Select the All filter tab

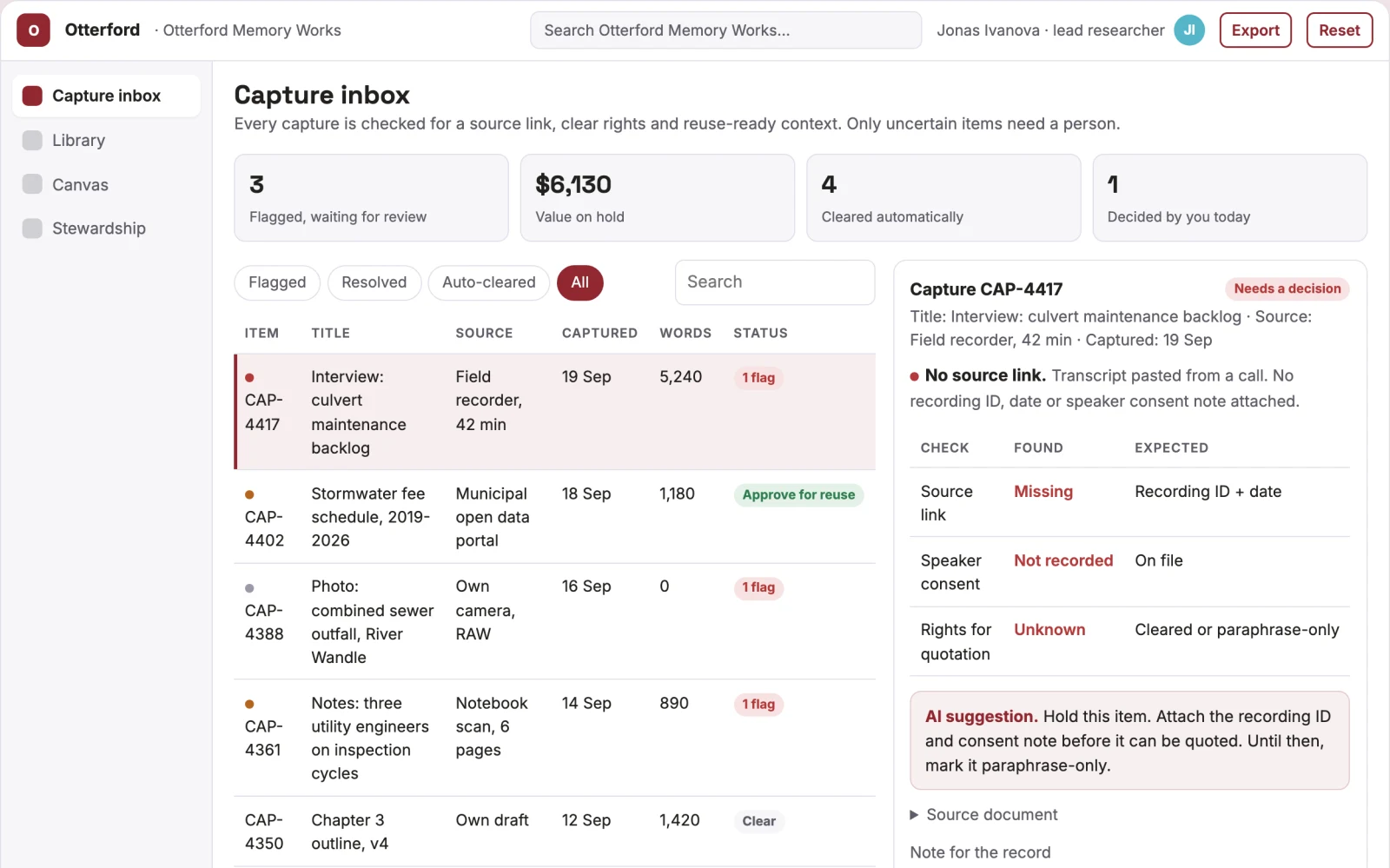580,283
